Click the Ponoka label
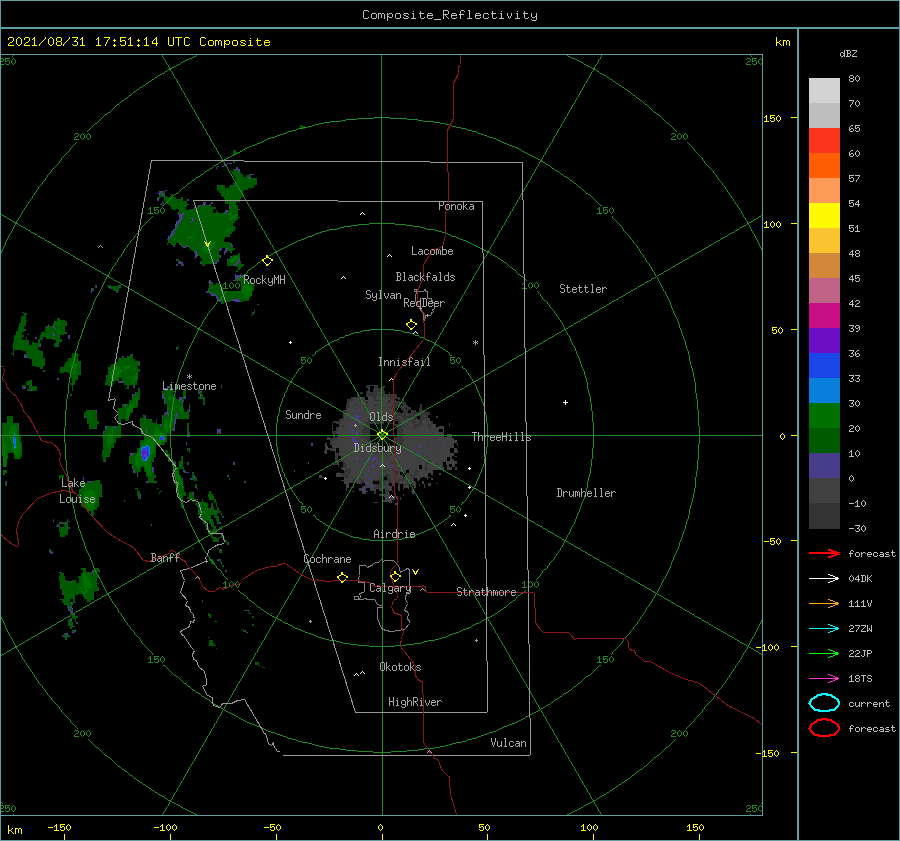This screenshot has height=841, width=900. point(456,206)
